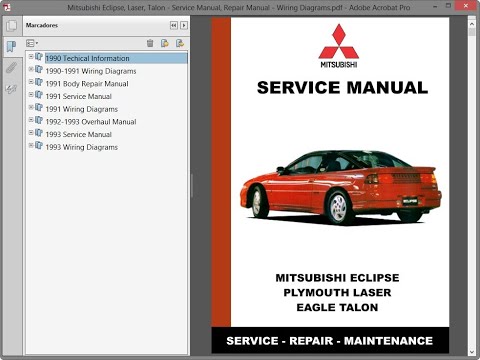The image size is (480, 360).
Task: Jump to 1993 Service Manual bookmark
Action: 78,134
